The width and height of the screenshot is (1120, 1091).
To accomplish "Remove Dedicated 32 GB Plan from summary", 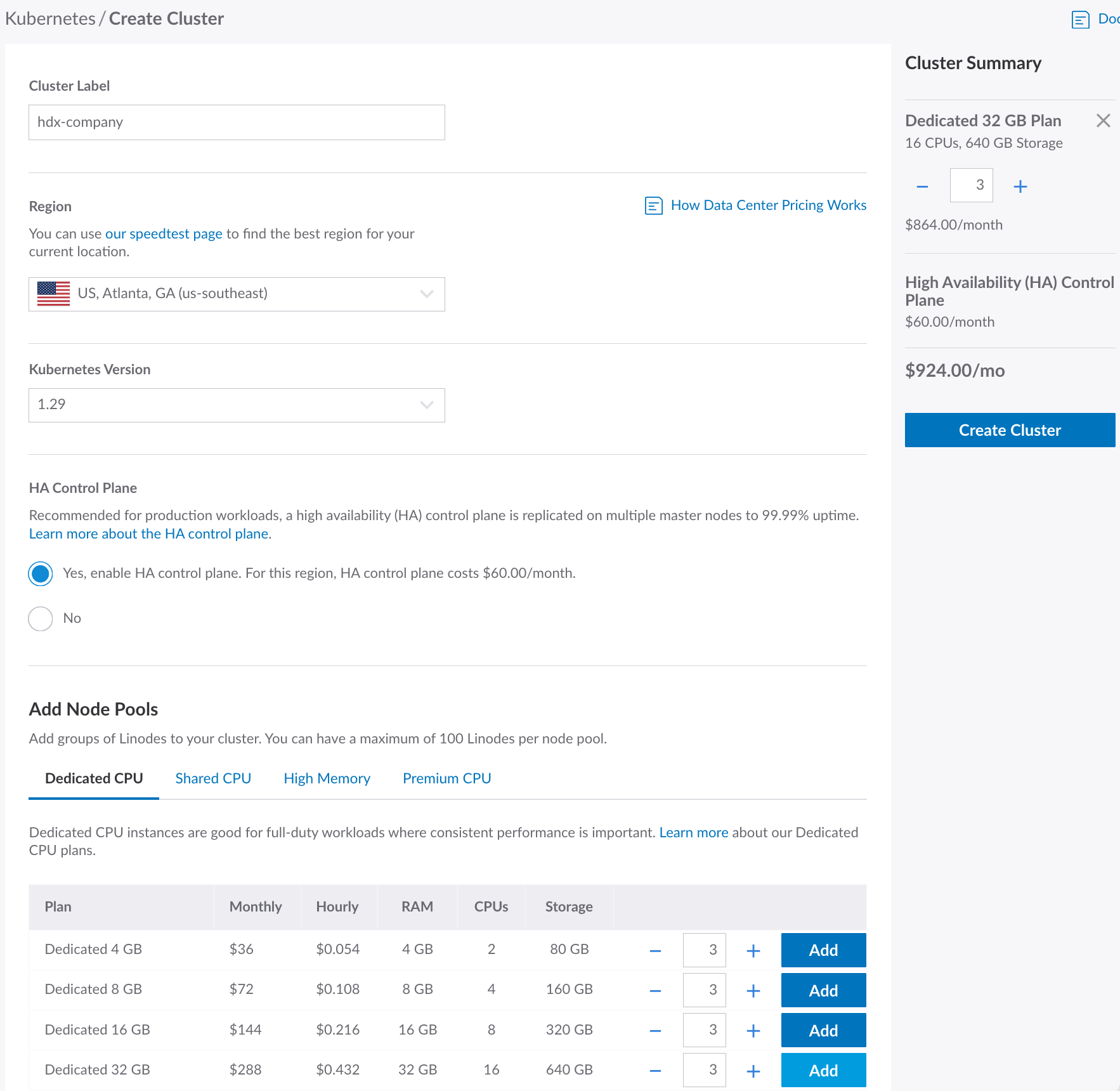I will (x=1103, y=121).
